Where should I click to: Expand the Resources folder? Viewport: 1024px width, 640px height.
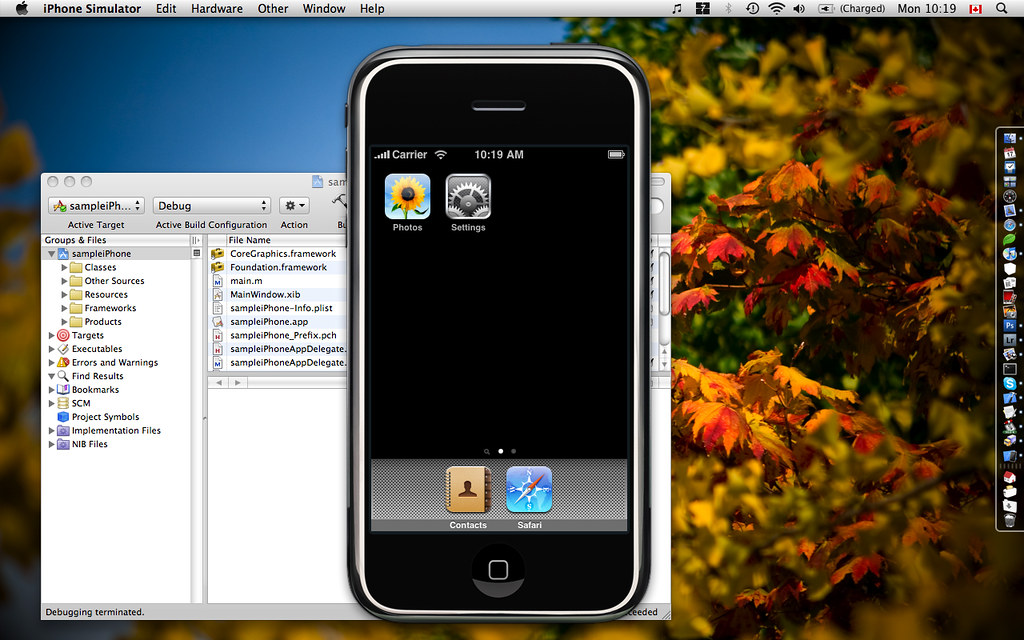64,295
